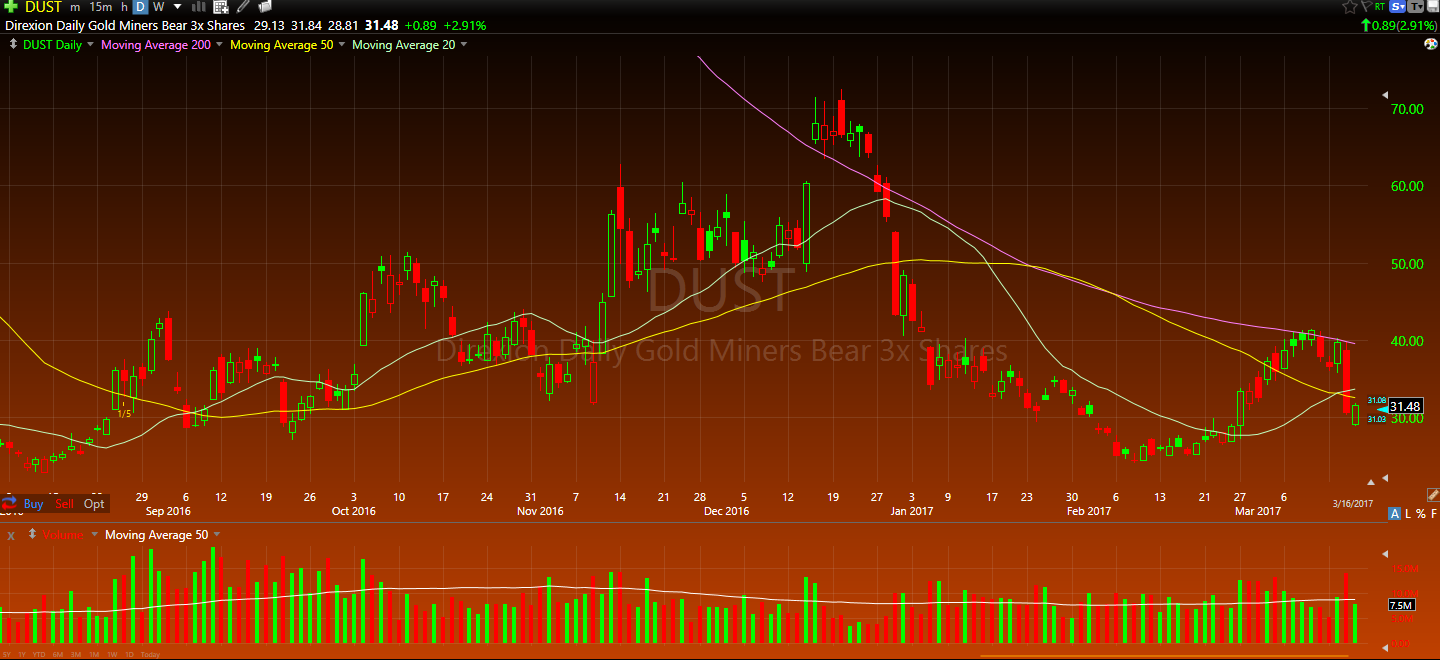Switch to the monthly 'm' timeframe

75,7
